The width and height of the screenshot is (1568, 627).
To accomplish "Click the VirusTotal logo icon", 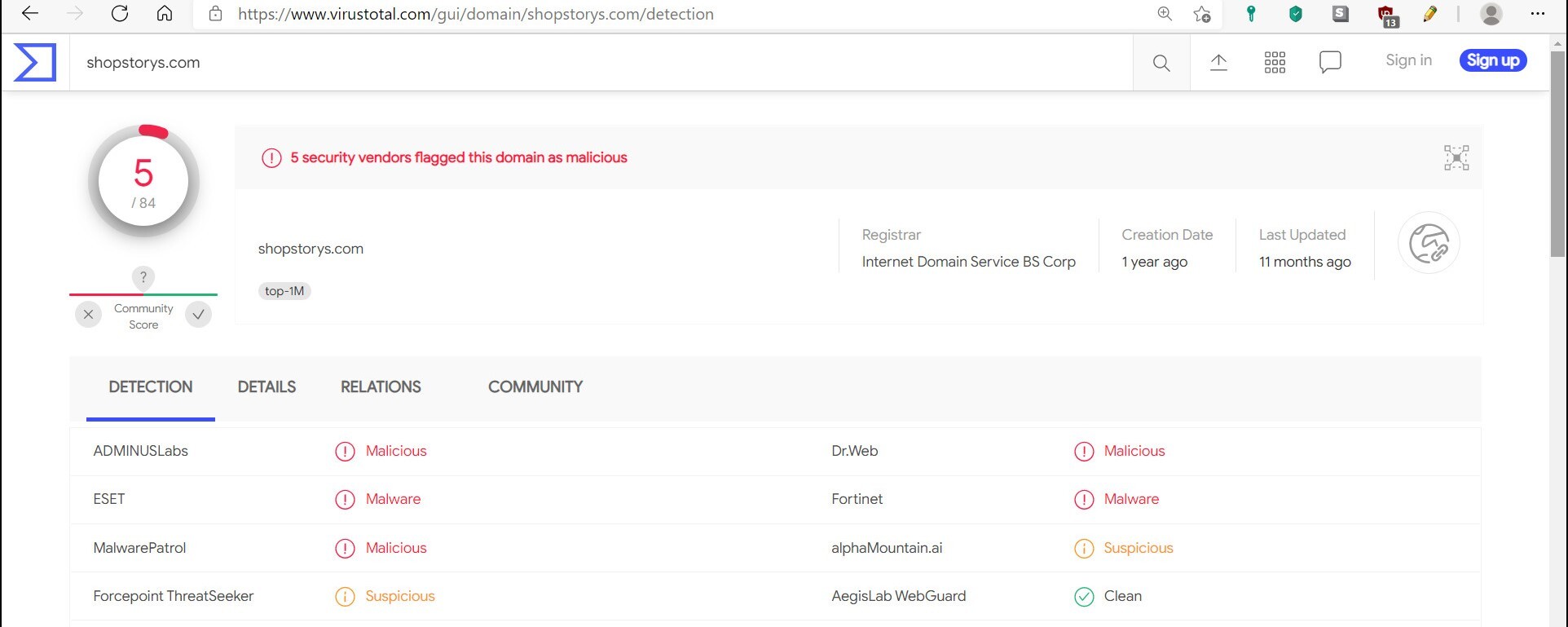I will [35, 63].
